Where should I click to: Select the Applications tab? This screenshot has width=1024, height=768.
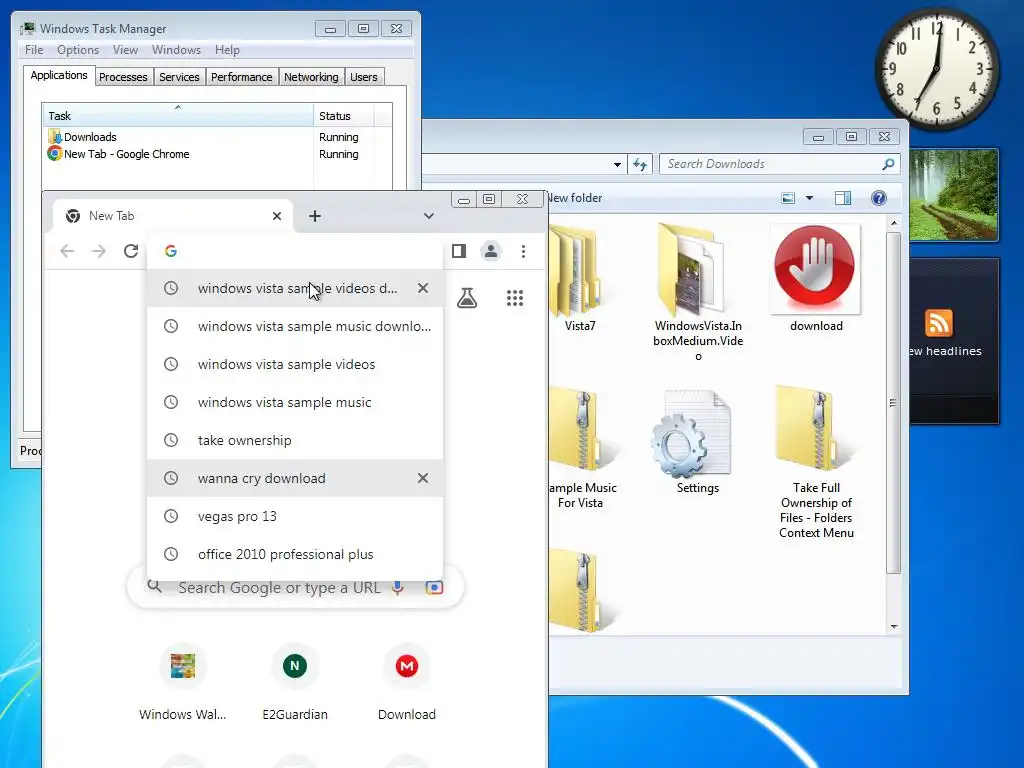coord(59,75)
